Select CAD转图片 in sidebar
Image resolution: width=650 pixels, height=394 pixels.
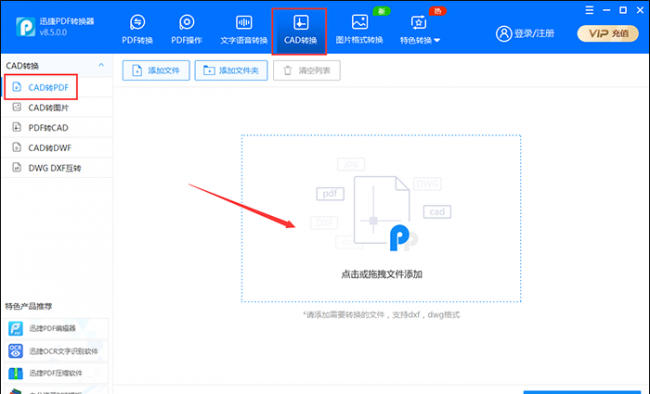tap(57, 107)
